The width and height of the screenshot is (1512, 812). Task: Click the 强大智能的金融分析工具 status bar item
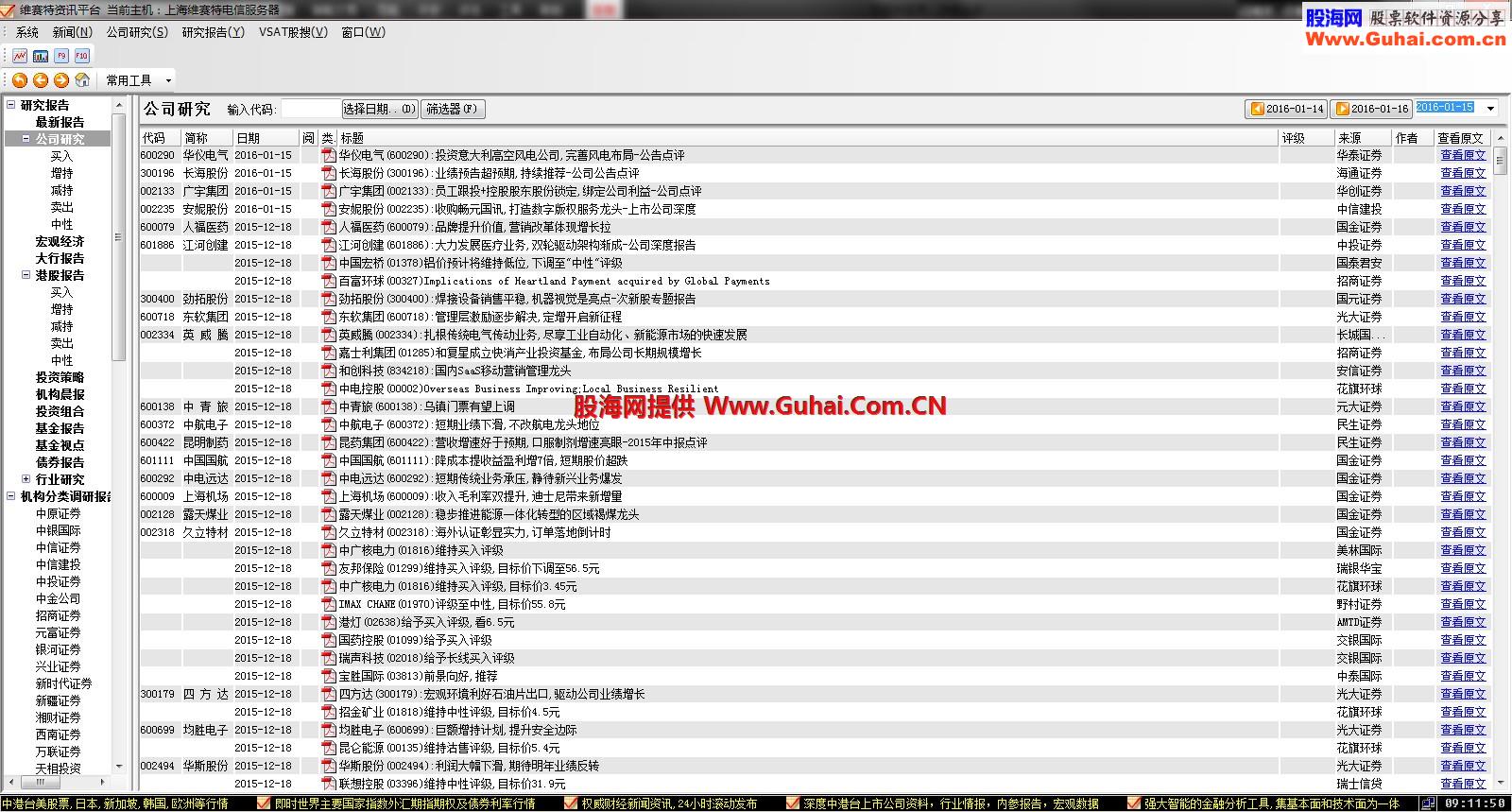[1271, 803]
